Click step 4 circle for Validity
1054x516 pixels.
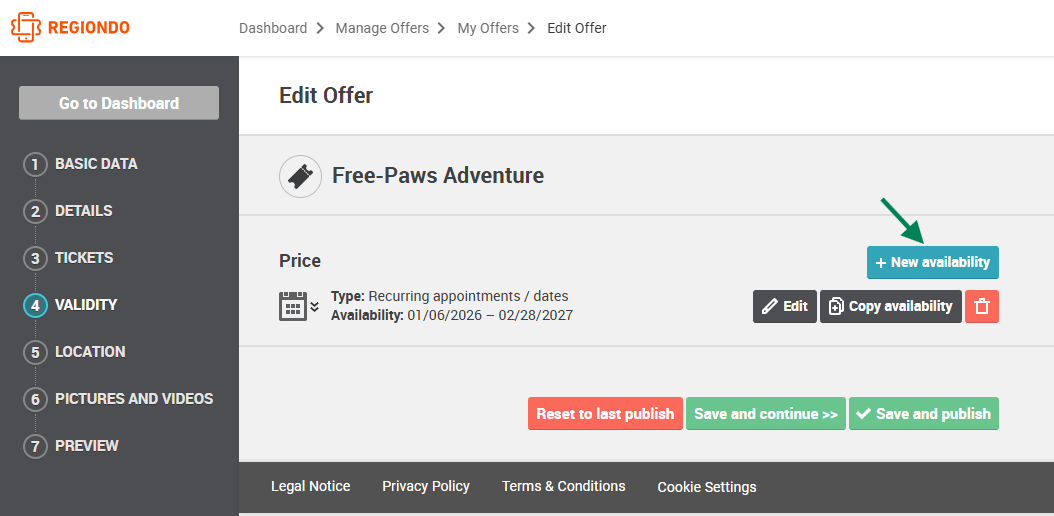(x=35, y=306)
